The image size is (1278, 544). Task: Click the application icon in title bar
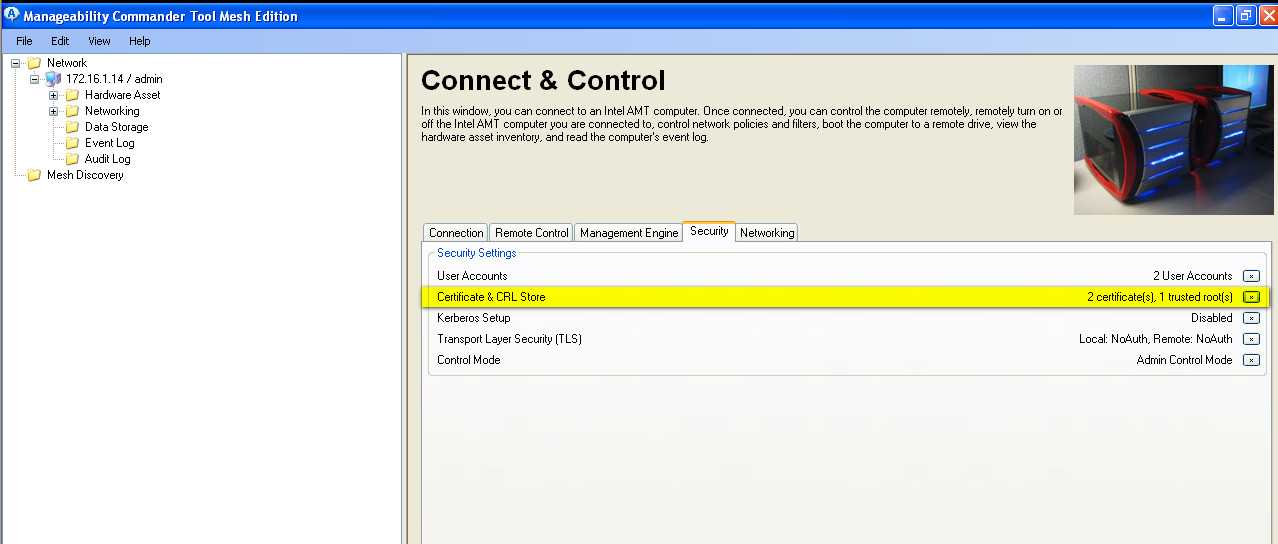tap(11, 15)
